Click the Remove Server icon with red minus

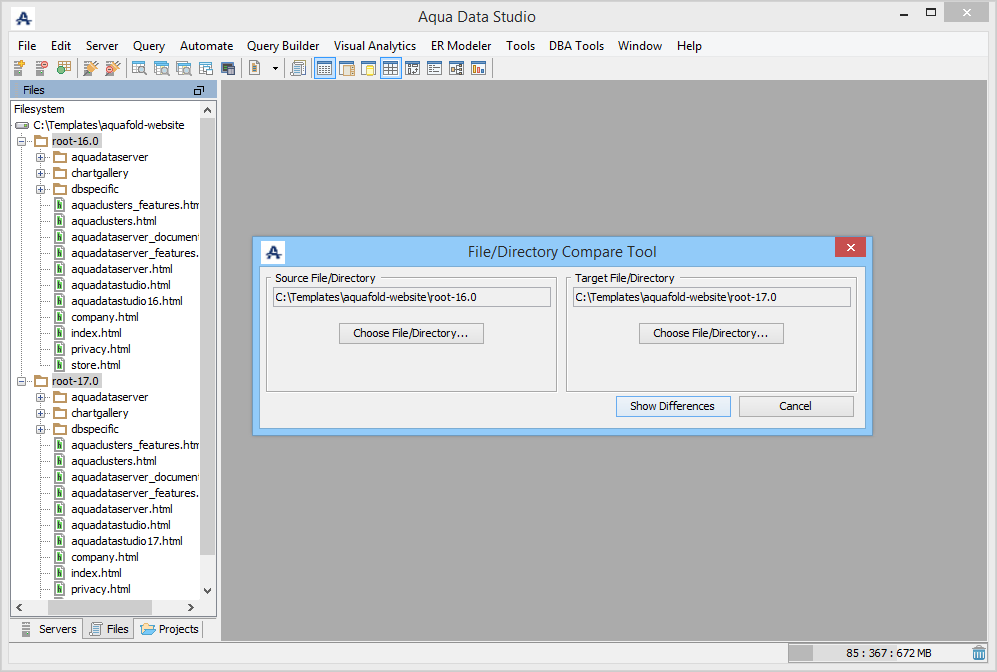pyautogui.click(x=41, y=68)
